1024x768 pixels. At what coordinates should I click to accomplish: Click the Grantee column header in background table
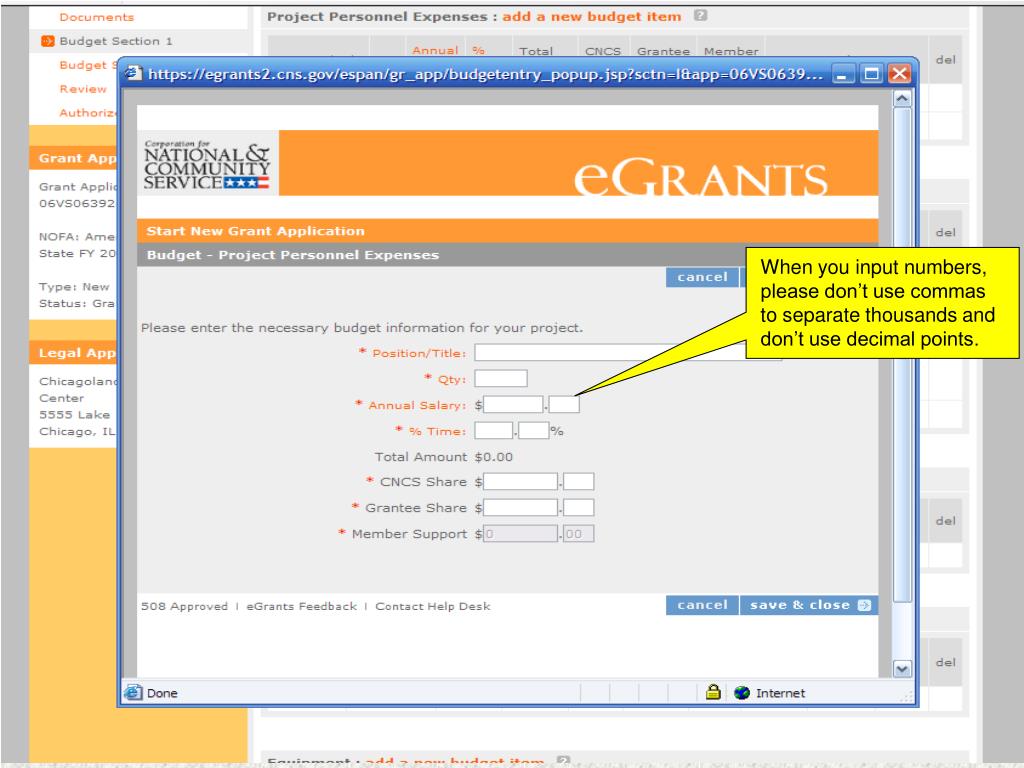point(663,51)
